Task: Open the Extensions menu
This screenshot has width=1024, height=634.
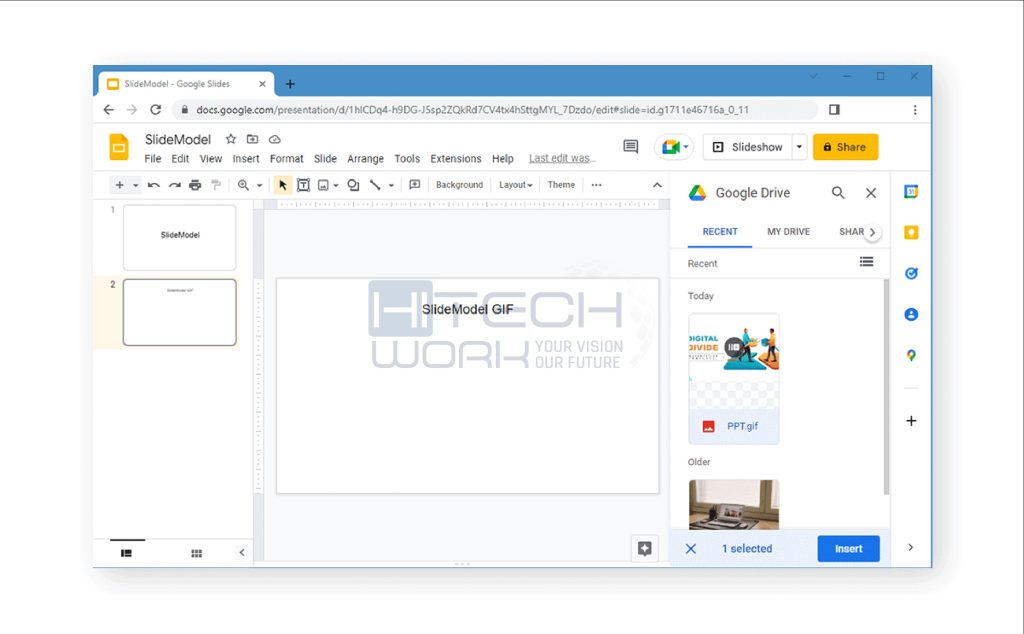Action: pos(456,159)
